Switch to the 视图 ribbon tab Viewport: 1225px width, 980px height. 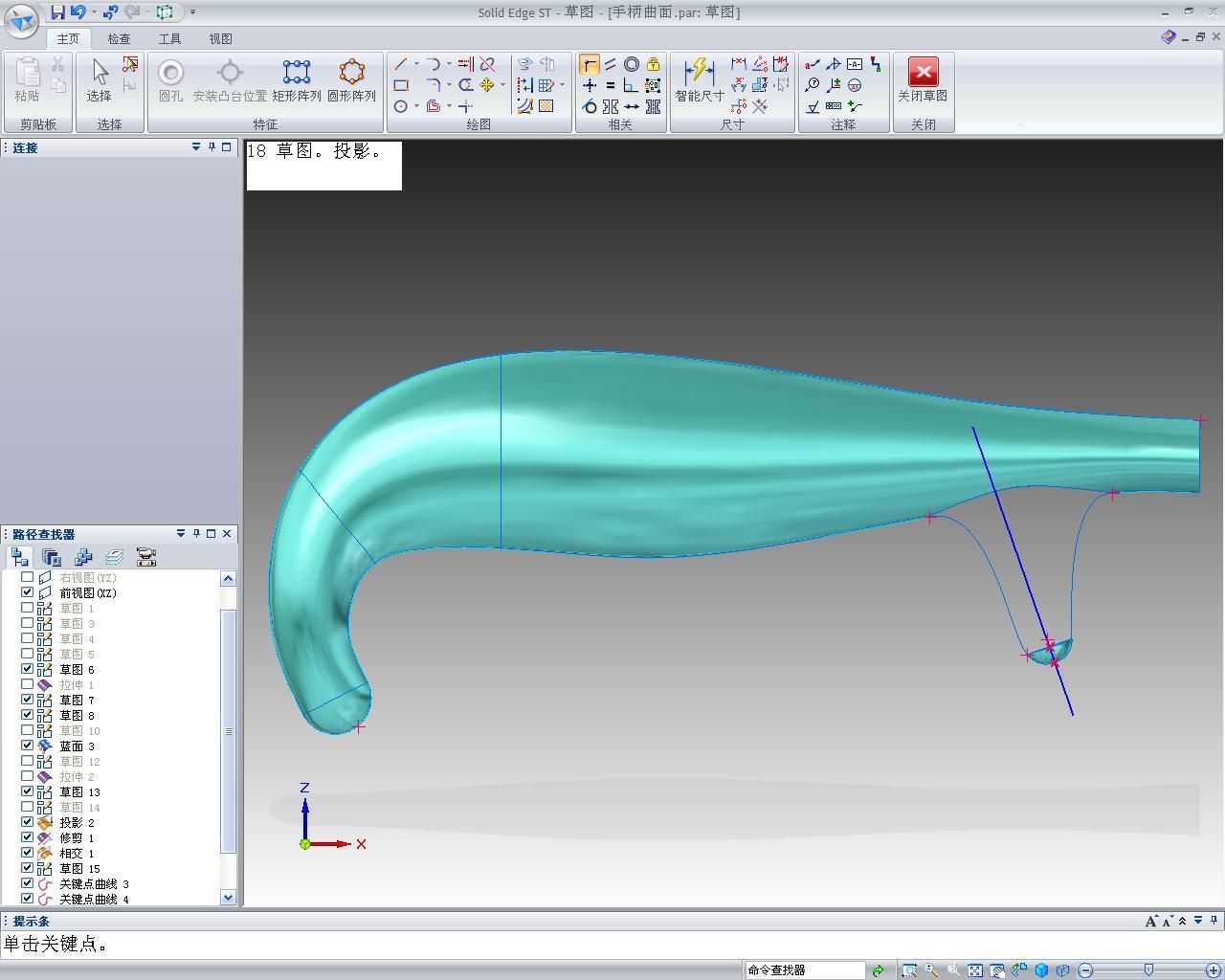coord(220,39)
